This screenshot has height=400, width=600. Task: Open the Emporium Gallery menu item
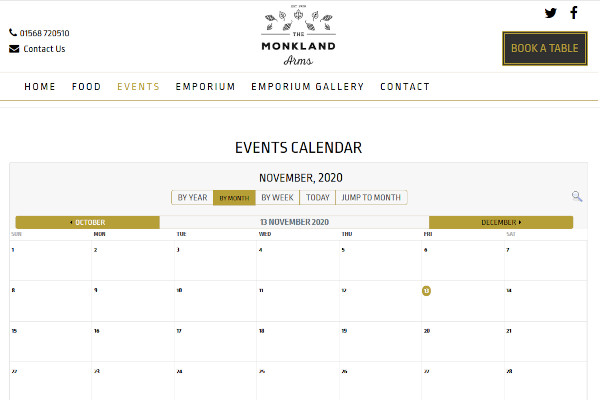(x=308, y=87)
